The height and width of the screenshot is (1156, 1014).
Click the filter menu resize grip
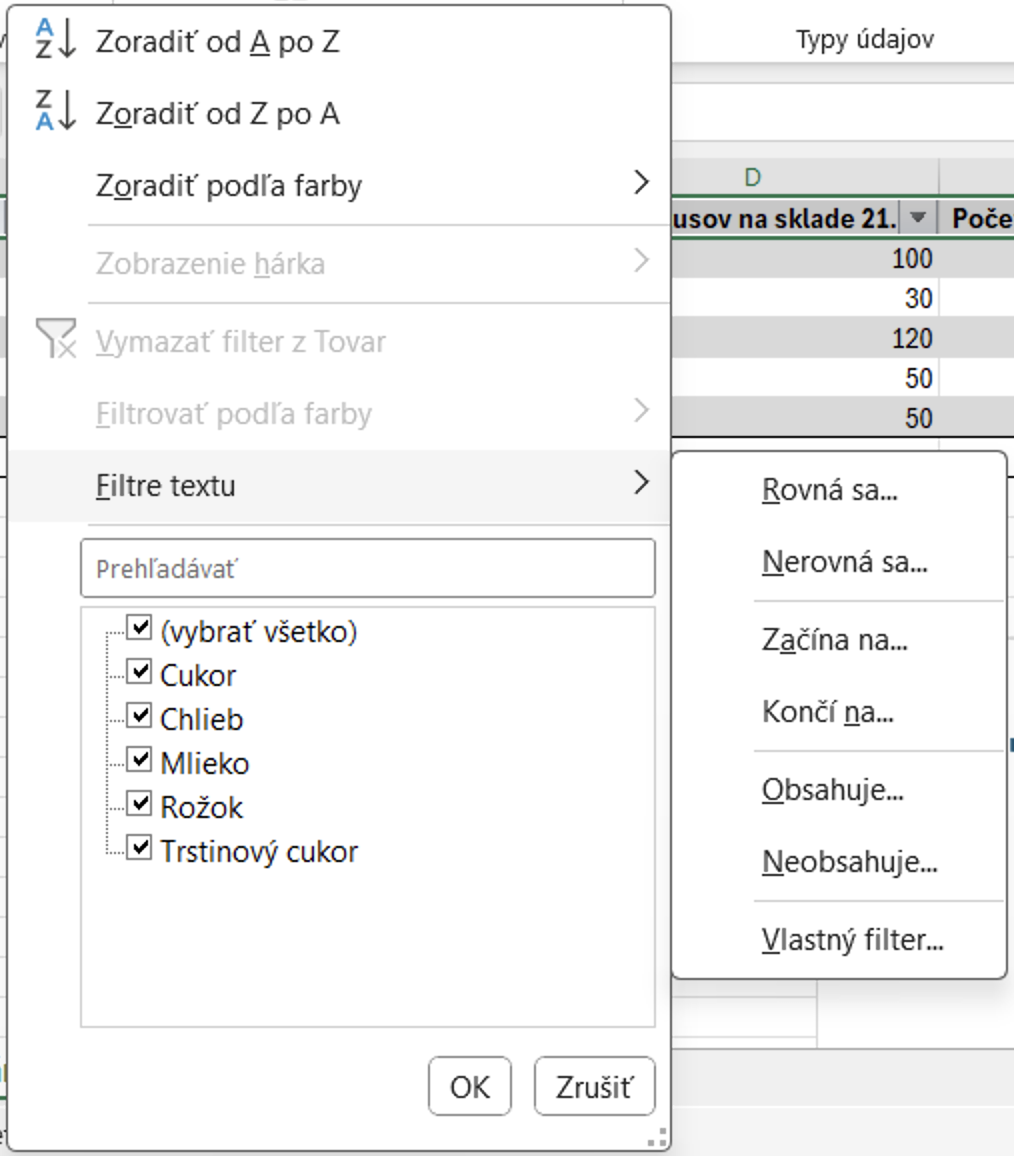click(657, 1138)
